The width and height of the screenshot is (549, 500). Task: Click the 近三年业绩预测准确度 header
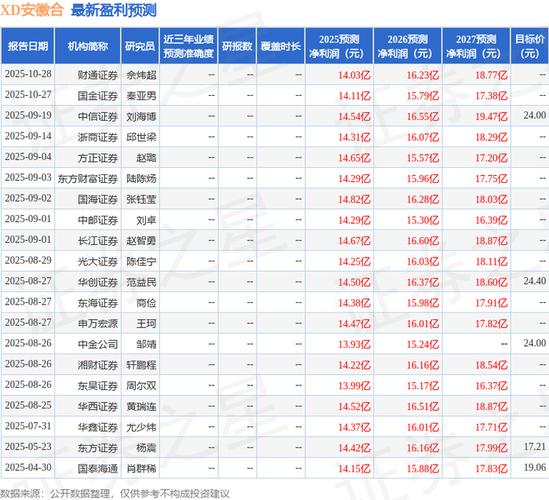(188, 46)
